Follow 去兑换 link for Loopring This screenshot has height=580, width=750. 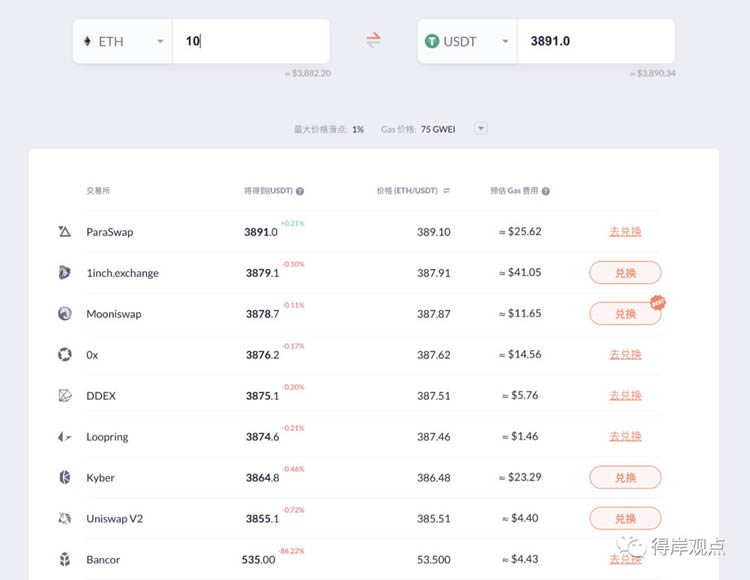(x=625, y=437)
